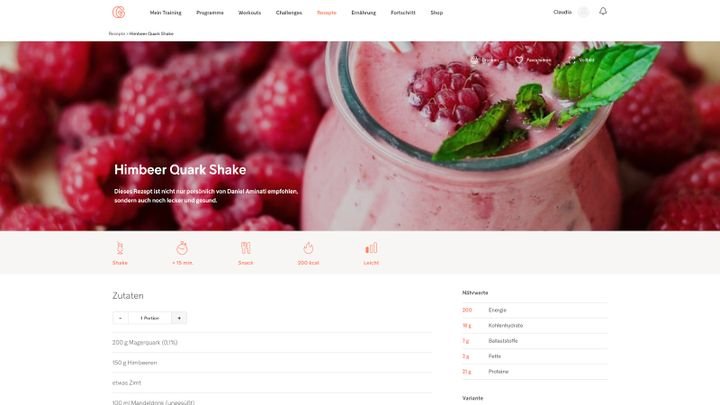Click the Snack cutlery icon

pos(246,248)
